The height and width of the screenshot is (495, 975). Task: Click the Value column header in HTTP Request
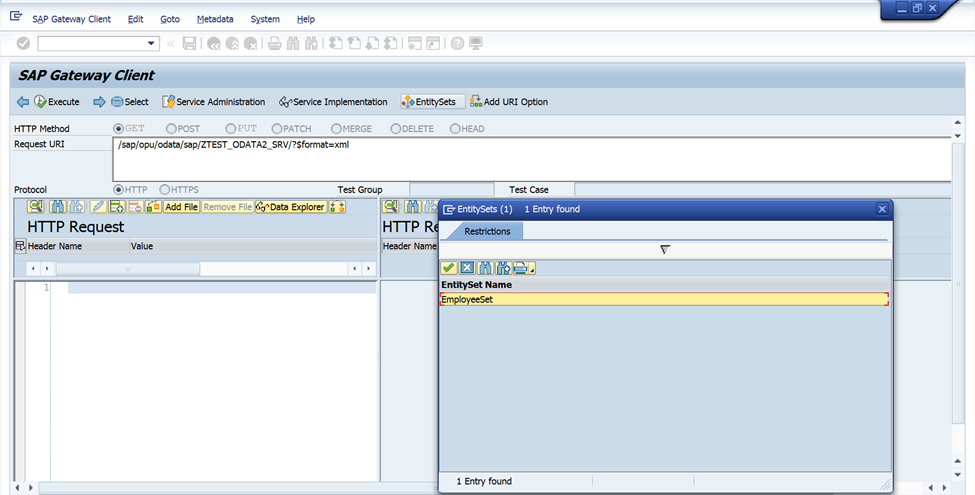[x=252, y=246]
